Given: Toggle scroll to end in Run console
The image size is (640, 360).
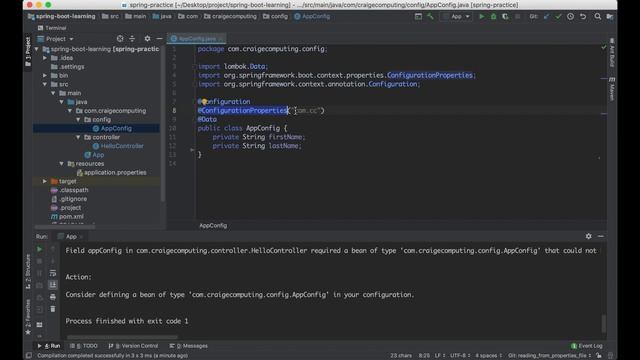Looking at the screenshot, I should (x=53, y=285).
